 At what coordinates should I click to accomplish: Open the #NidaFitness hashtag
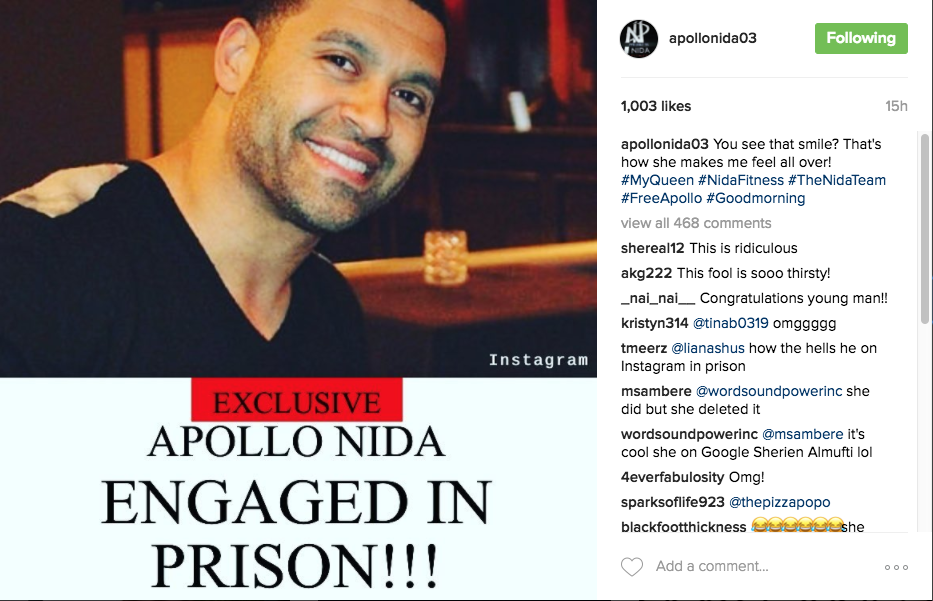tap(741, 180)
